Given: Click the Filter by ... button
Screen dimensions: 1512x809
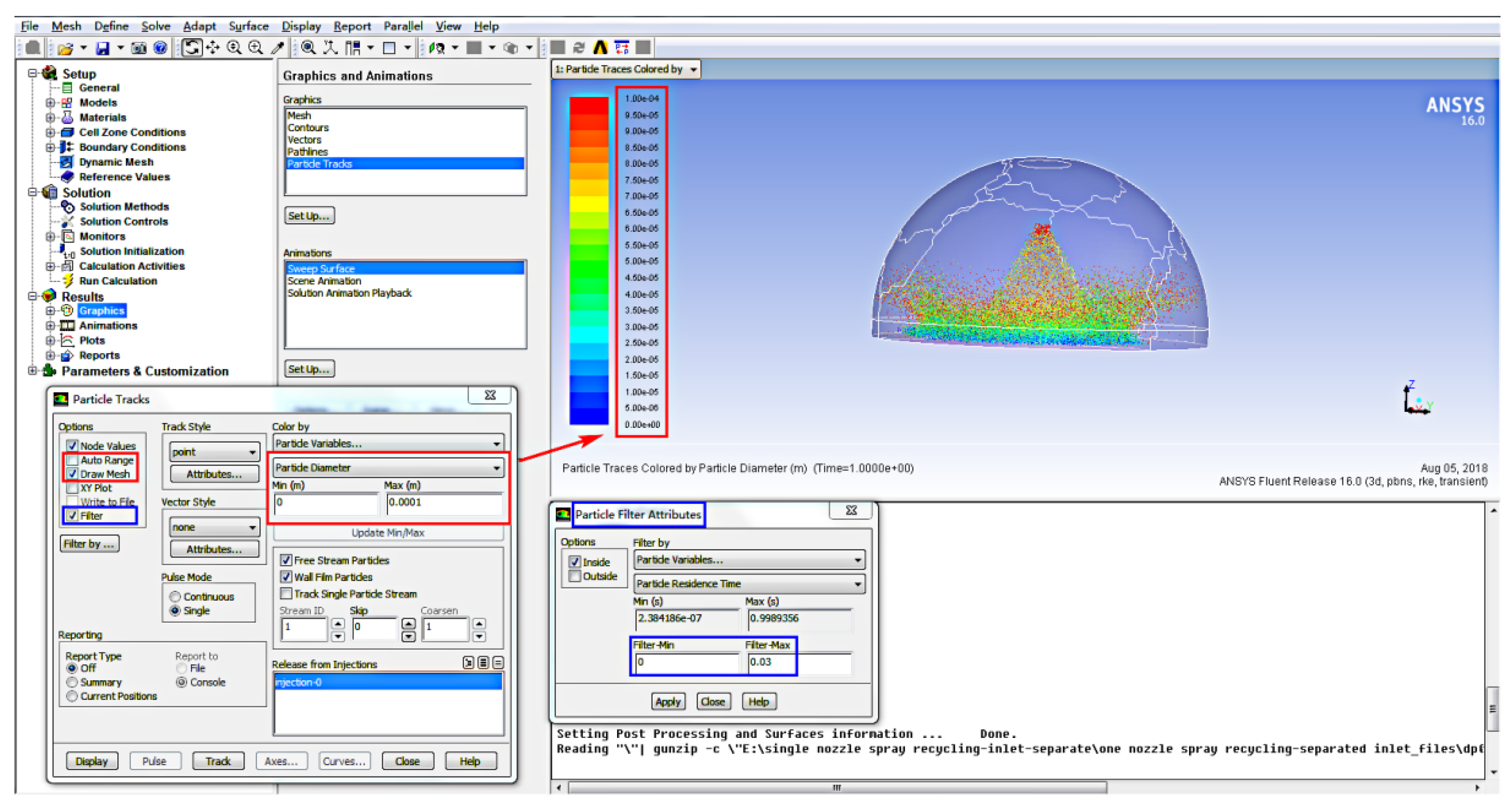Looking at the screenshot, I should pos(89,544).
